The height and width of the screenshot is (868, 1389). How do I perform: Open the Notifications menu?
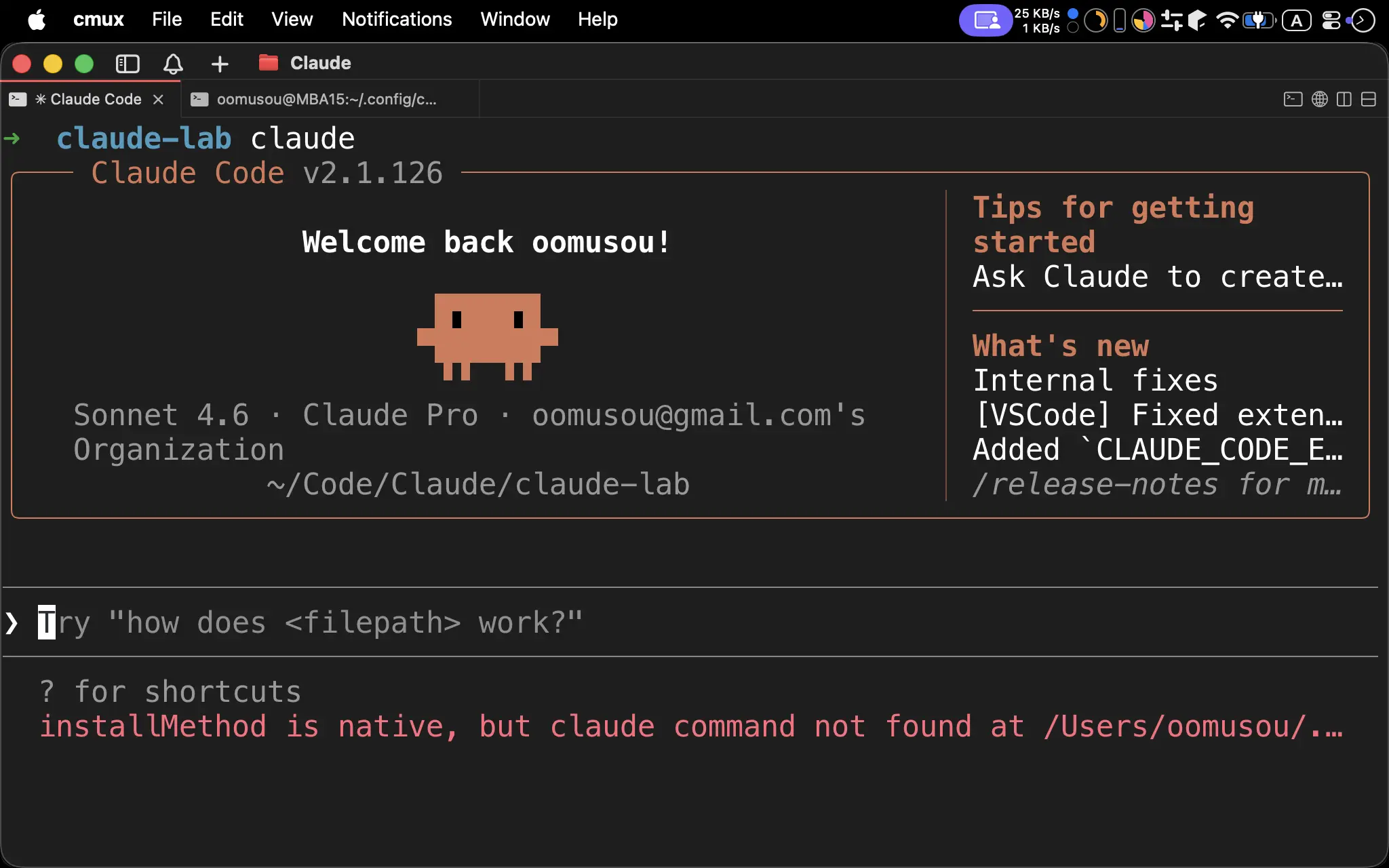pyautogui.click(x=397, y=20)
